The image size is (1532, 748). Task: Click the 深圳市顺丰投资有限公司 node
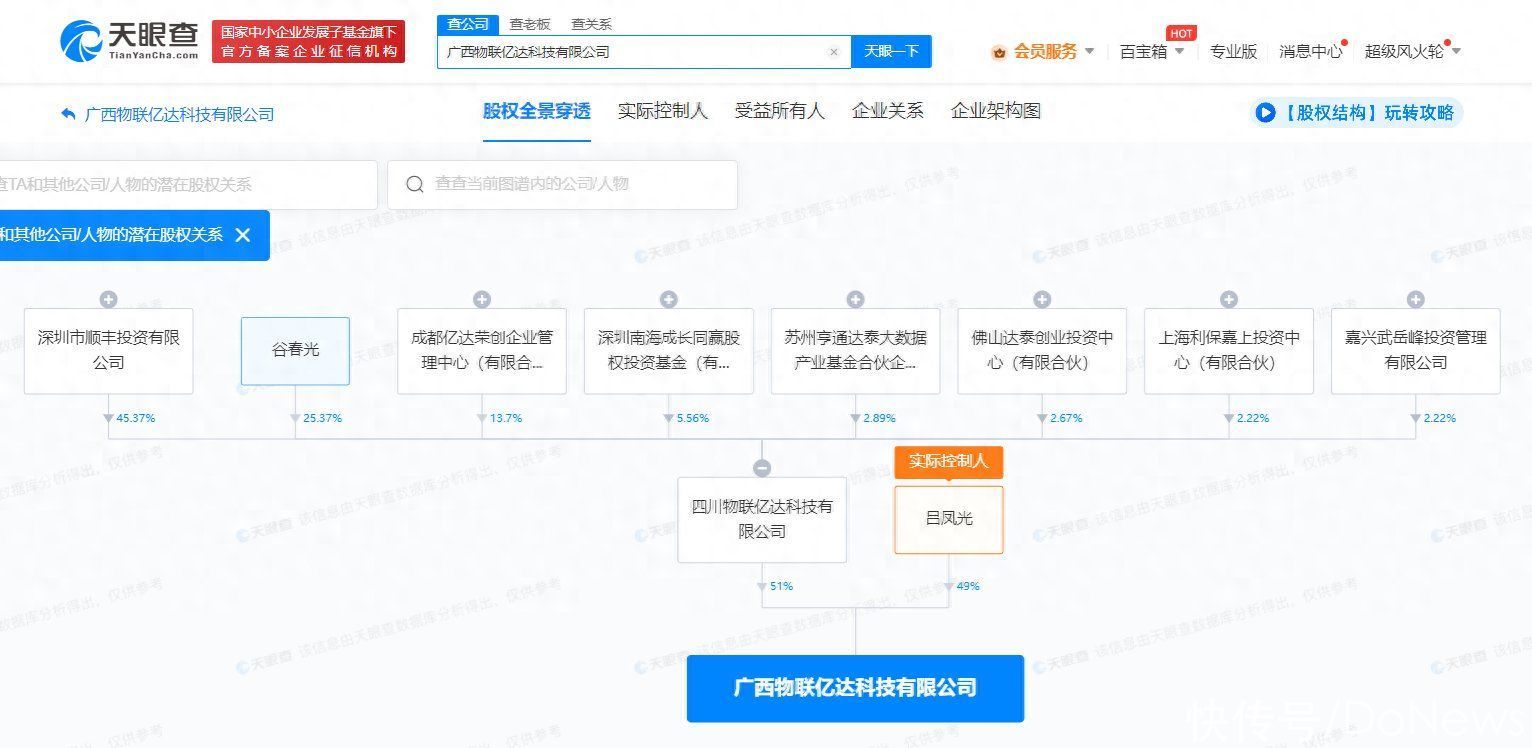click(x=108, y=351)
